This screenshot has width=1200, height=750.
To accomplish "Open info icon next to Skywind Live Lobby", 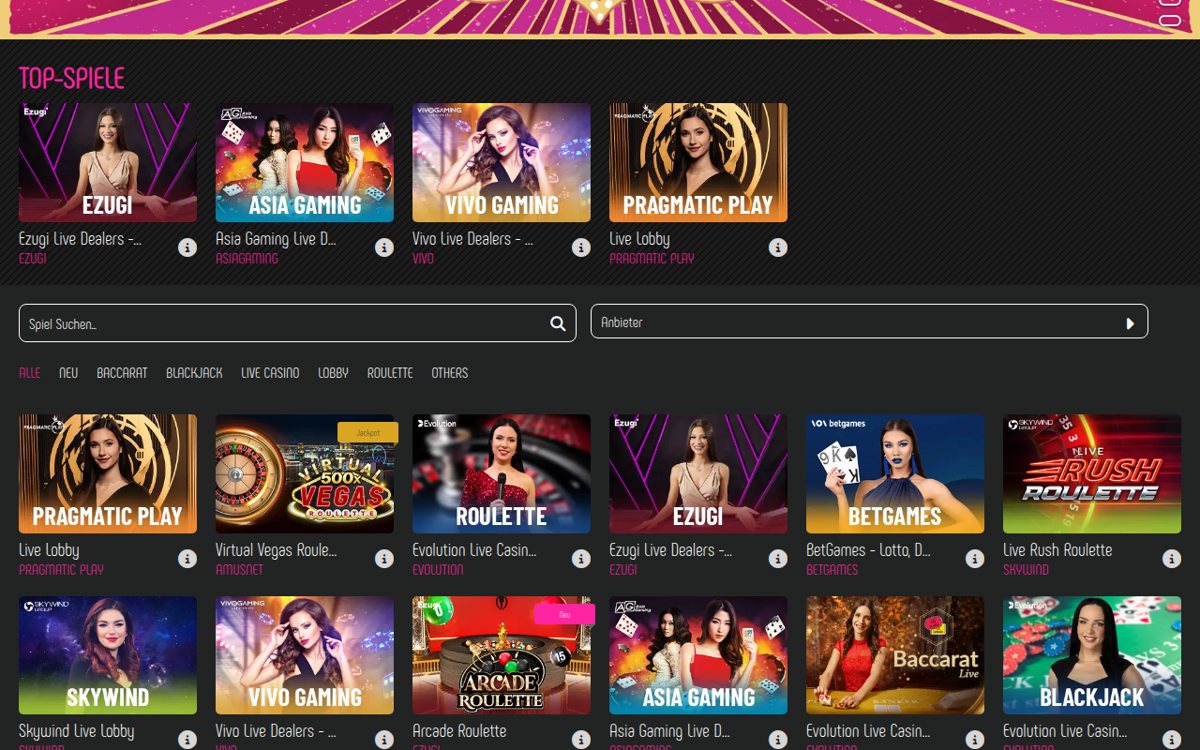I will coord(187,739).
